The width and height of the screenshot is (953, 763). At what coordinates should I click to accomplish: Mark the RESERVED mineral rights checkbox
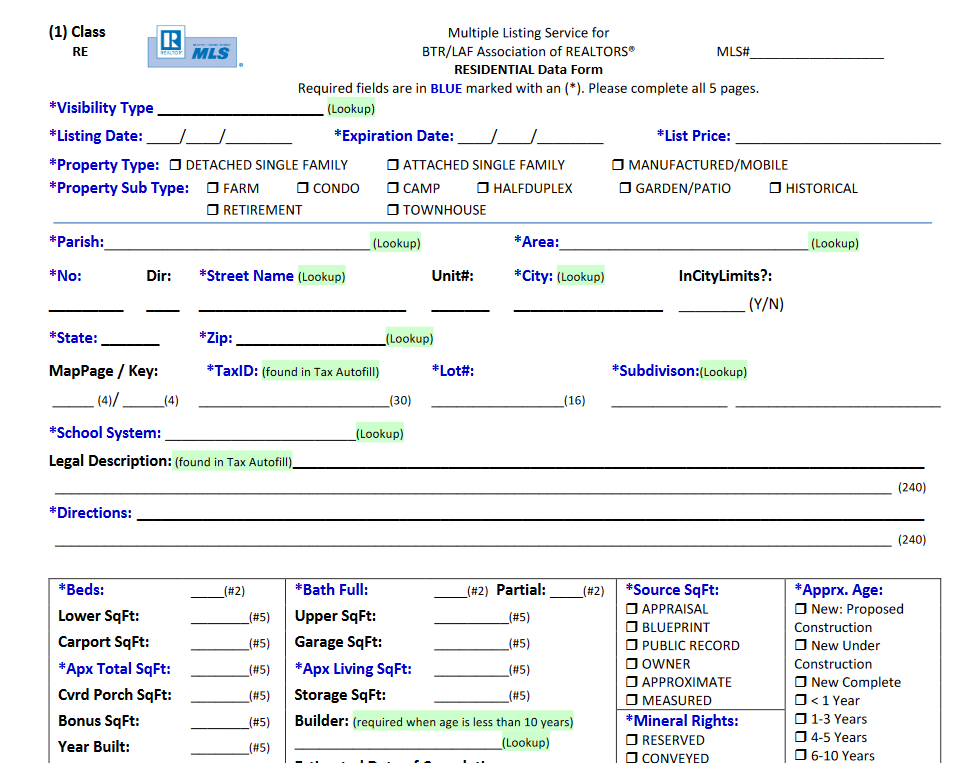(632, 740)
